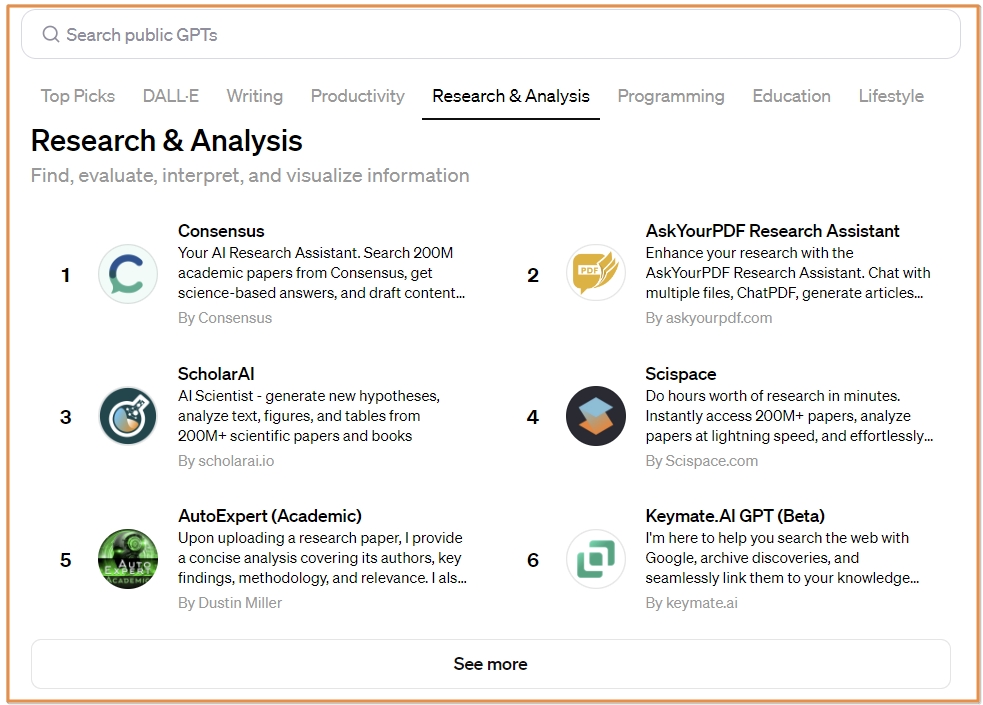Image resolution: width=983 pixels, height=705 pixels.
Task: Switch to the Education tab
Action: [x=791, y=96]
